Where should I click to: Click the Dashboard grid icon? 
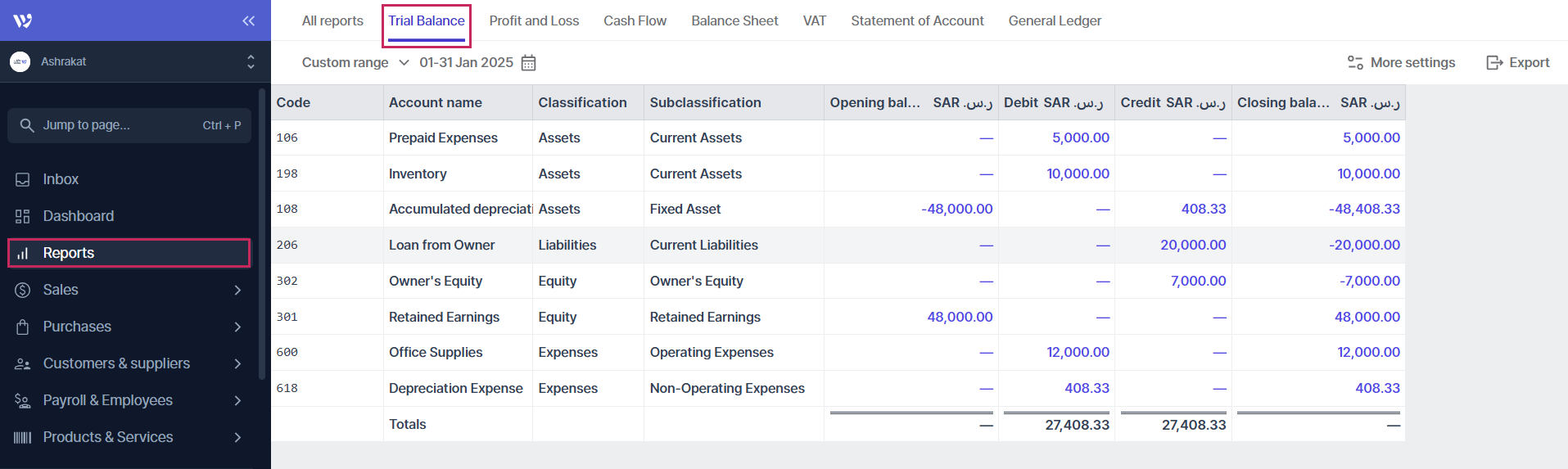point(23,216)
